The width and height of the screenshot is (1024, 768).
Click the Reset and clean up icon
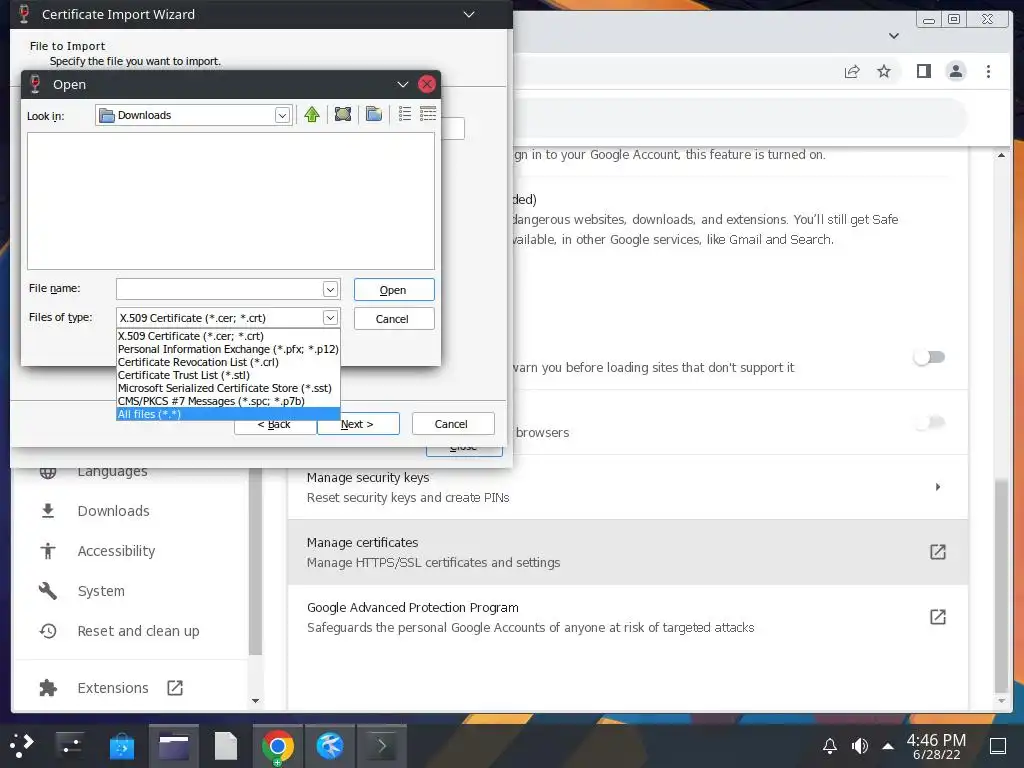click(x=48, y=631)
